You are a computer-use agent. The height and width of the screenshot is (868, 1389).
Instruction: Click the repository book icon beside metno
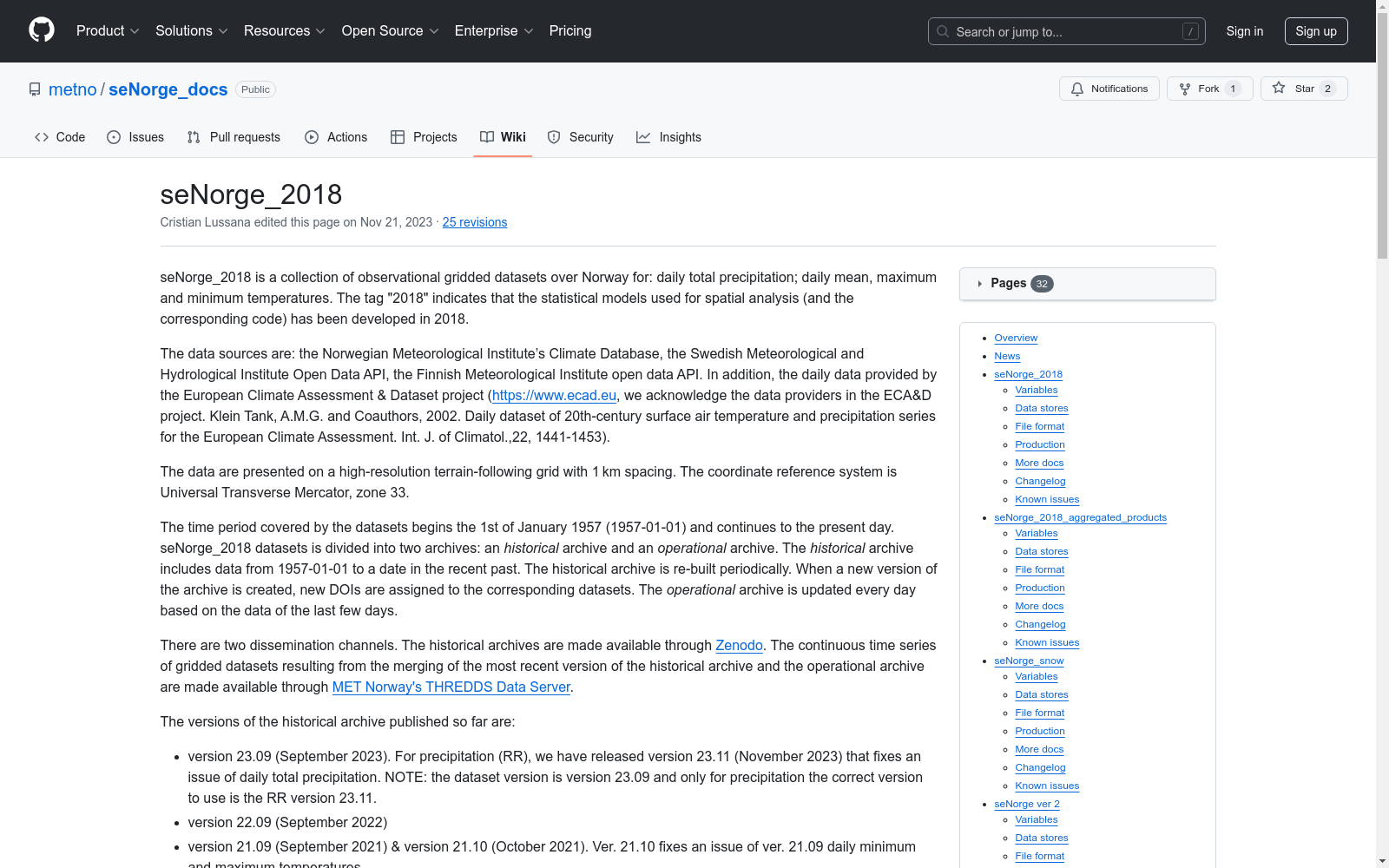click(x=35, y=89)
